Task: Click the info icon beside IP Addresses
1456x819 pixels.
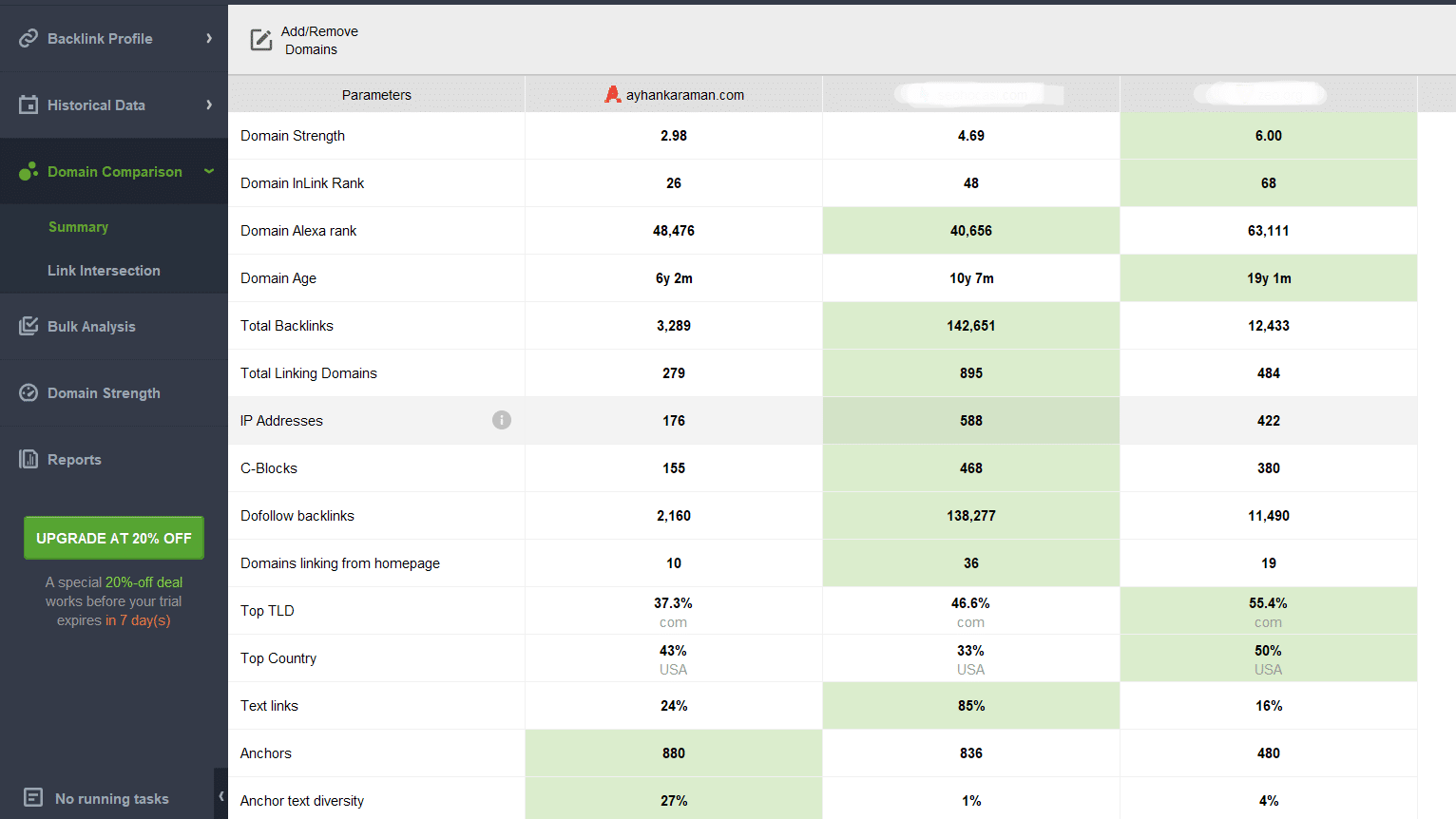Action: (502, 420)
